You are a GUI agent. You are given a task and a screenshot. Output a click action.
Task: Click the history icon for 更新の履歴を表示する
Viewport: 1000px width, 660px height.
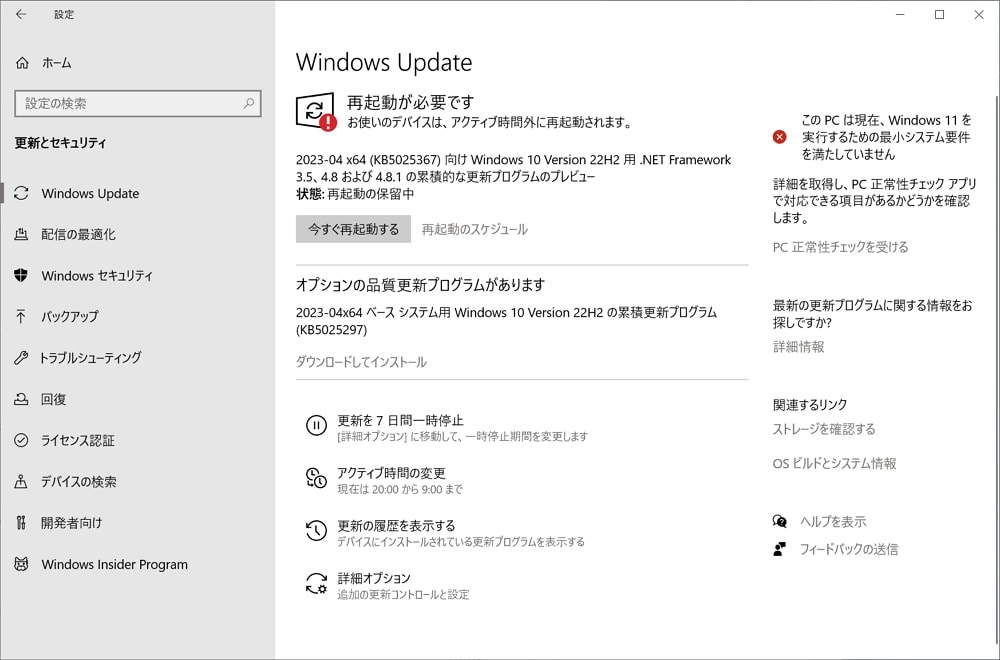(316, 531)
